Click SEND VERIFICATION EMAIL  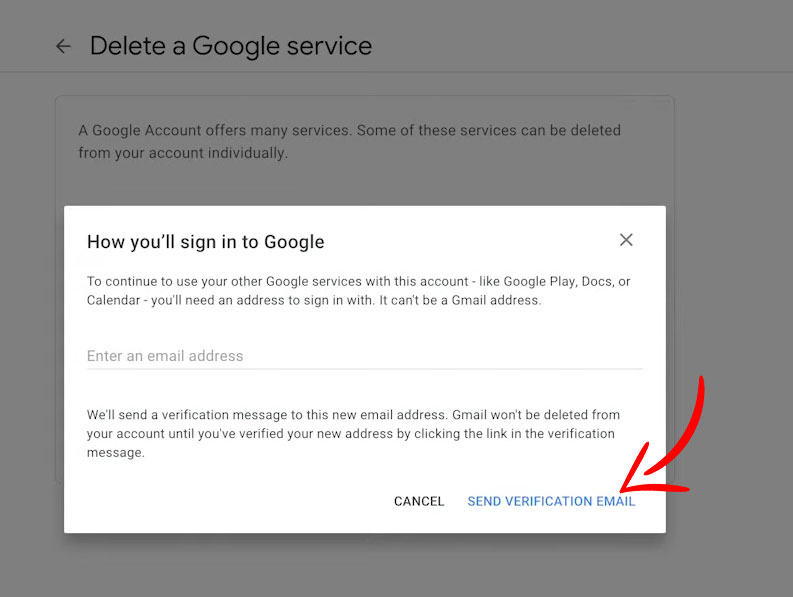click(x=551, y=501)
